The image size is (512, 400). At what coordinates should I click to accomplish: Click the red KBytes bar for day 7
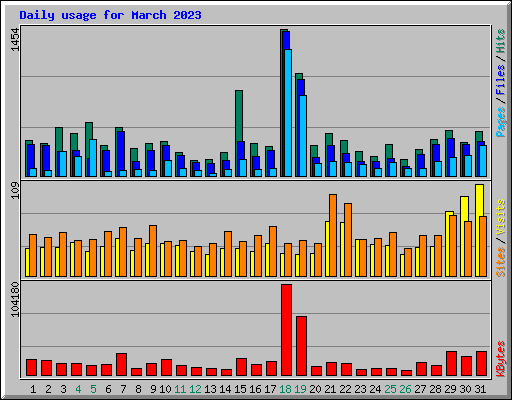pos(121,364)
